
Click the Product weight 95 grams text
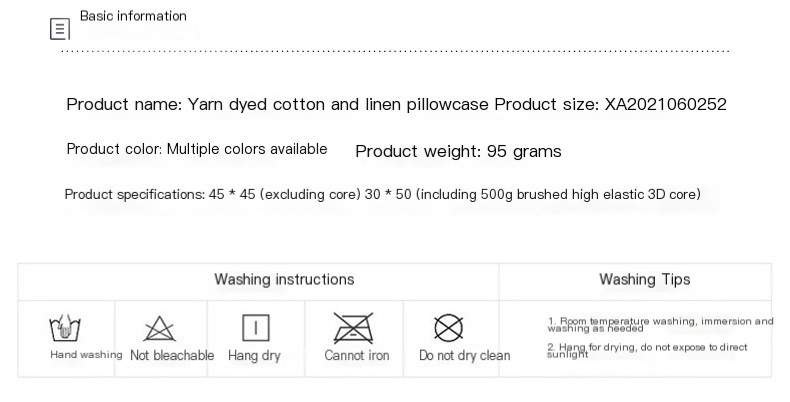click(458, 151)
